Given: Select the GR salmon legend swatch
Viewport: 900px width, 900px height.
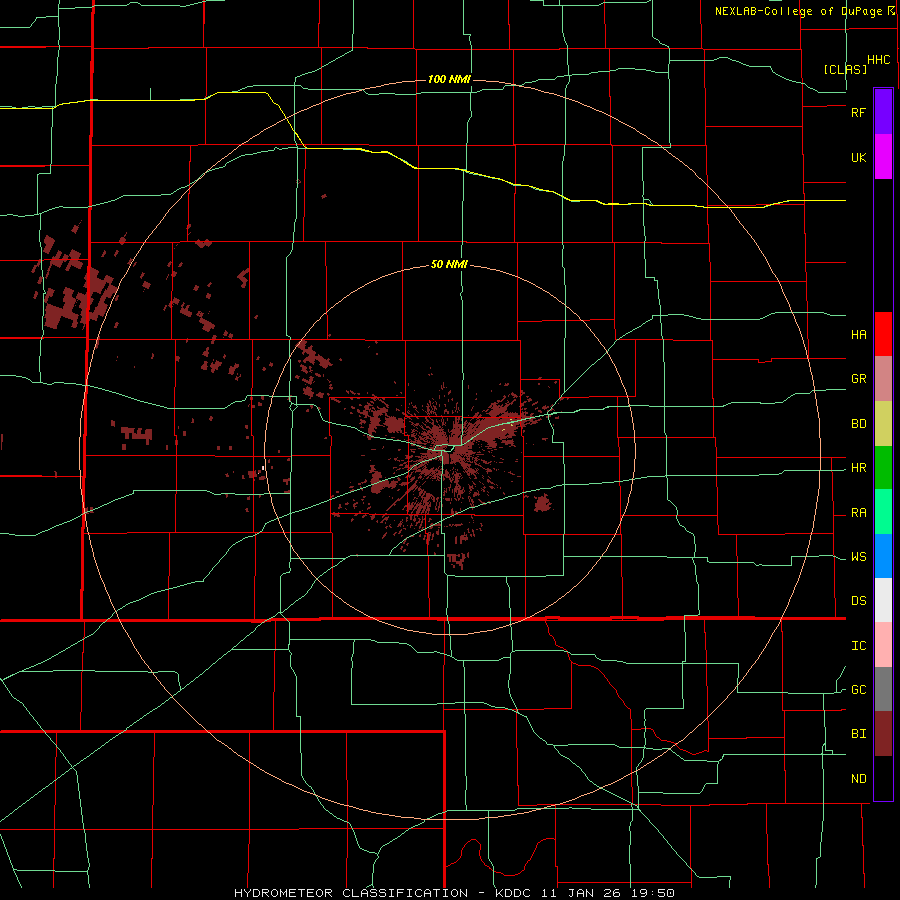Looking at the screenshot, I should pyautogui.click(x=883, y=378).
